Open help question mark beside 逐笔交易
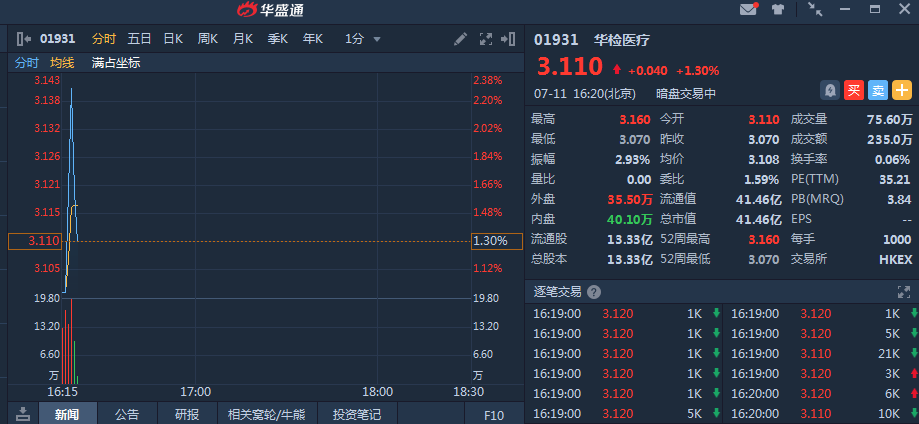Viewport: 919px width, 424px height. [594, 292]
